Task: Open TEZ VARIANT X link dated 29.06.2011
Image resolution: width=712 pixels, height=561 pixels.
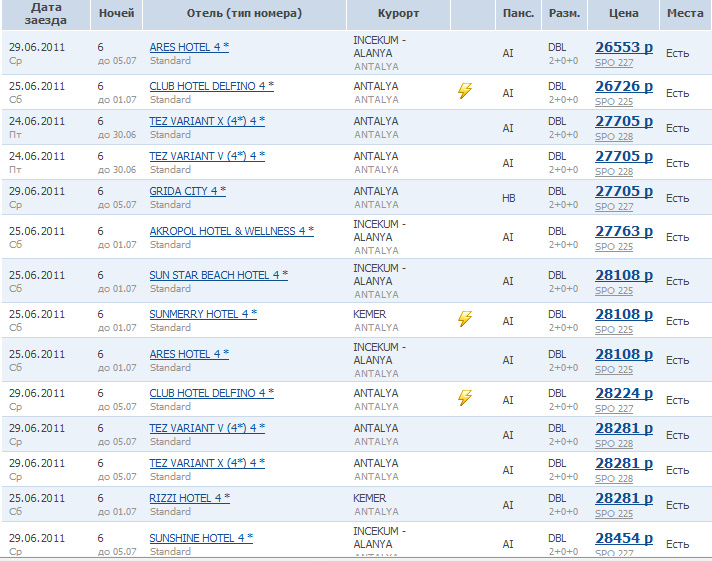Action: [x=207, y=463]
